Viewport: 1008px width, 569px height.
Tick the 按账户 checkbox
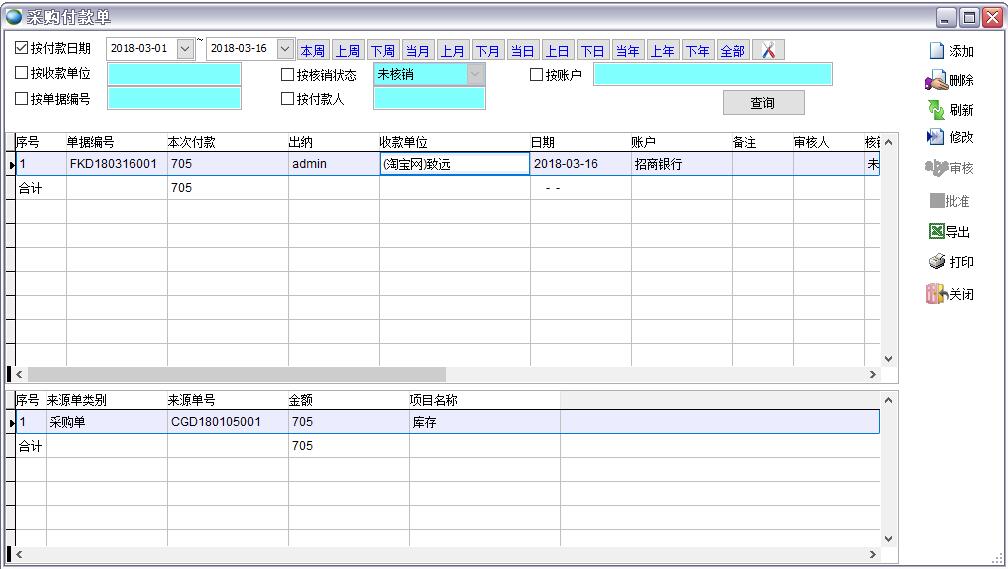537,74
